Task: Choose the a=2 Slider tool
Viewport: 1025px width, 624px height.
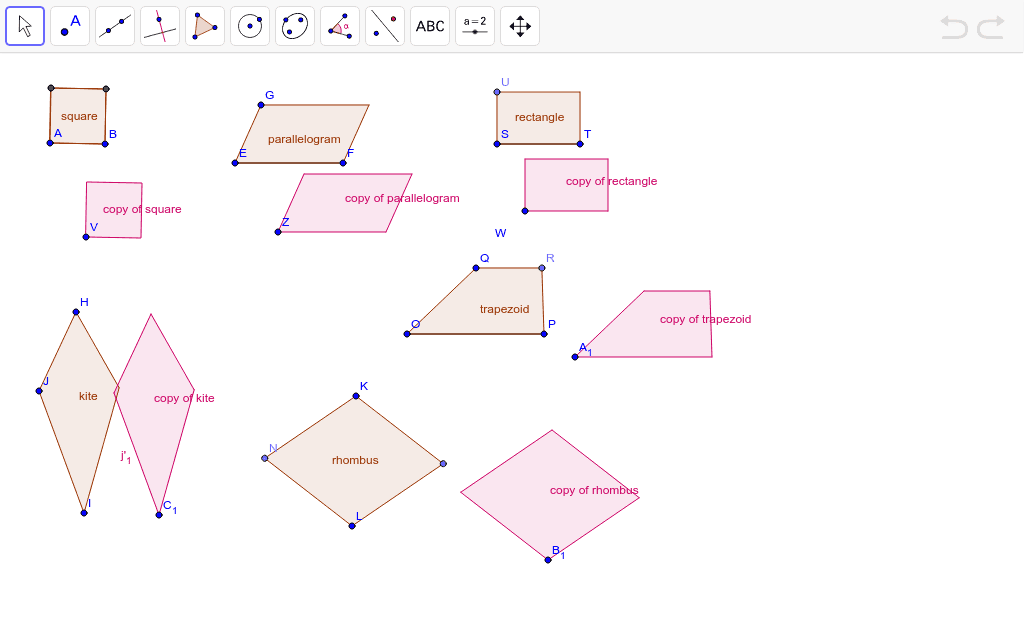Action: tap(475, 26)
